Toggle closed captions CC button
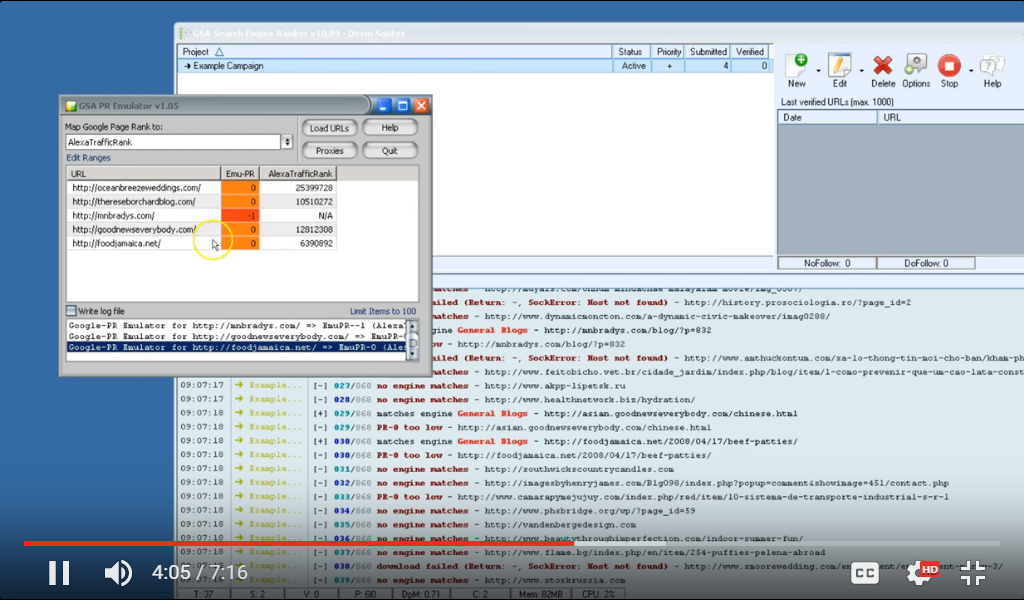The image size is (1024, 600). click(864, 573)
